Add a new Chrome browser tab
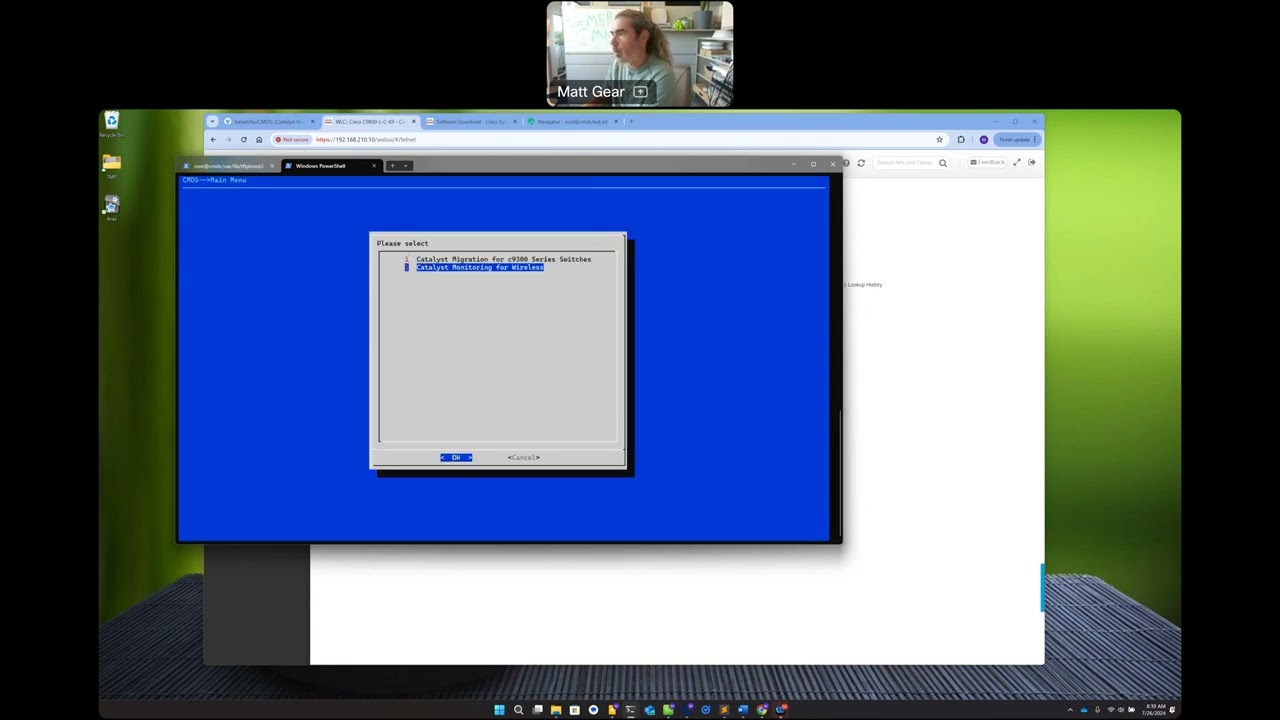Viewport: 1280px width, 720px height. click(x=630, y=122)
